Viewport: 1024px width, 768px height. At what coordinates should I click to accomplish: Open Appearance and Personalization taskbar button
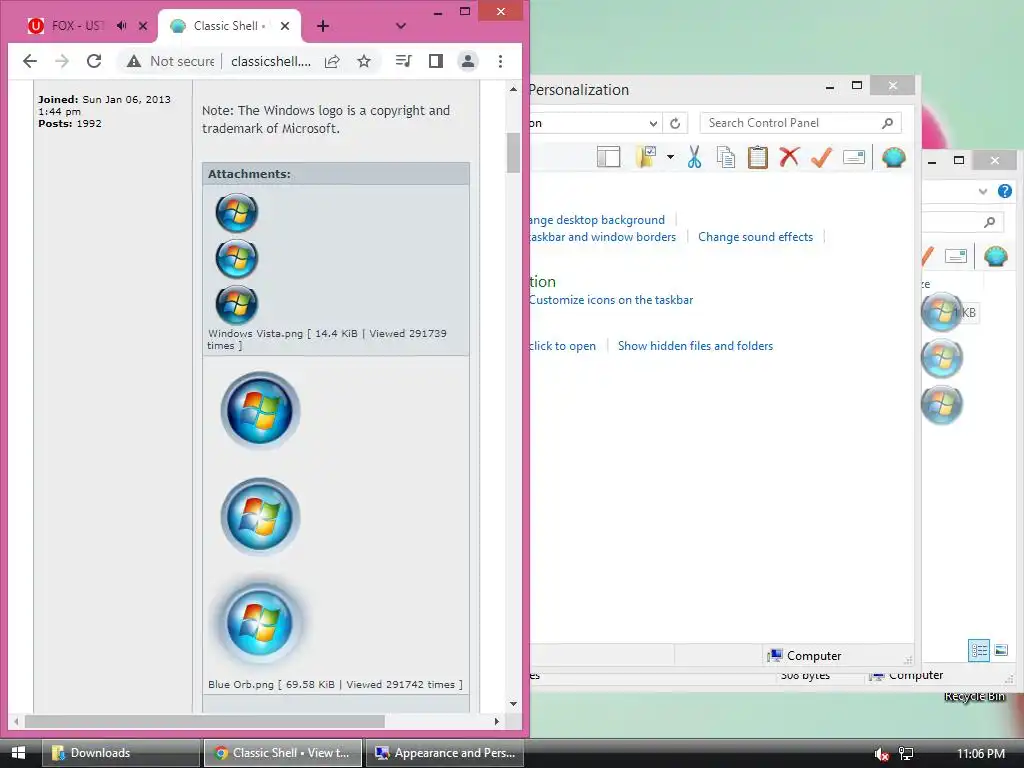(445, 753)
